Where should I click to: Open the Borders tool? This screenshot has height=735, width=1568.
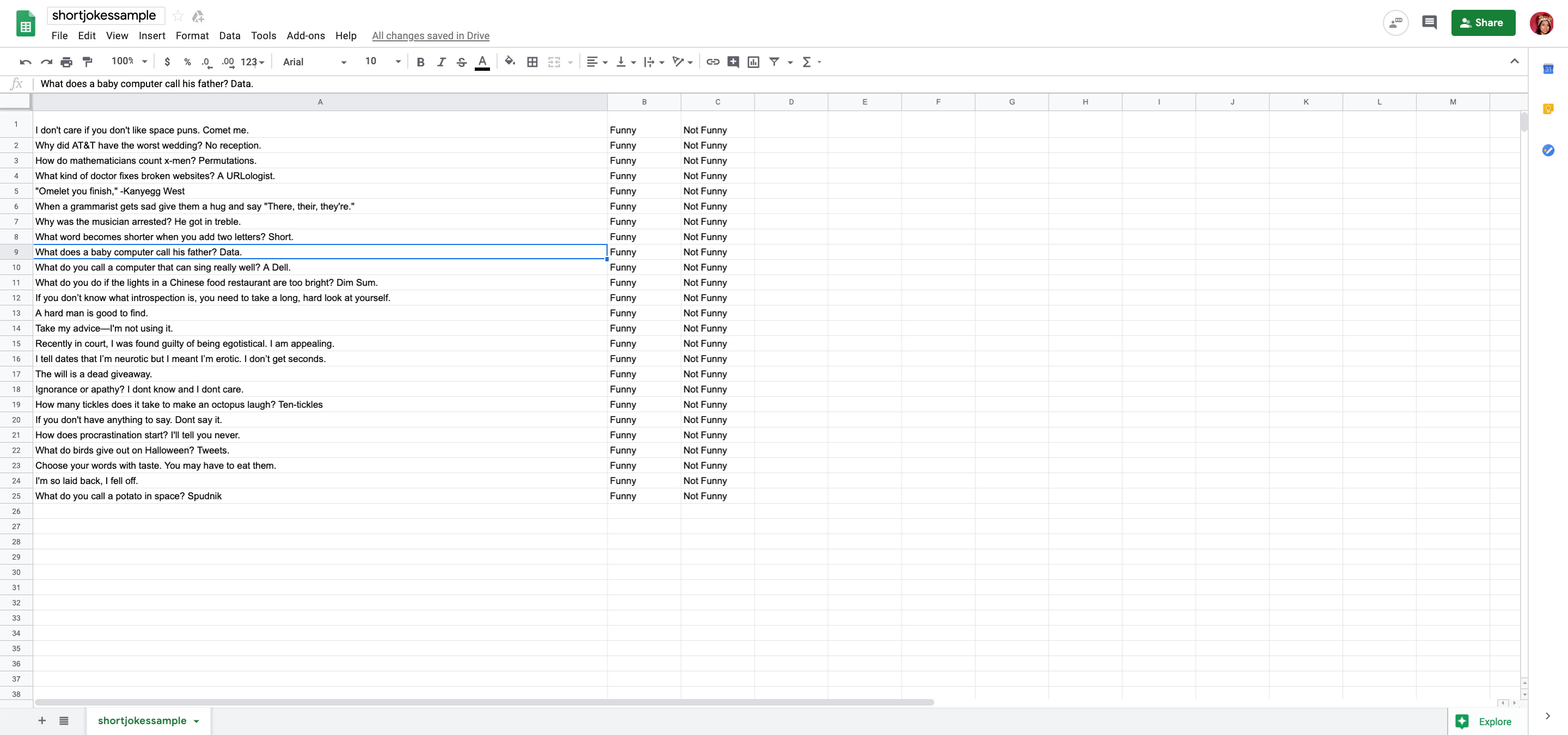pos(532,62)
